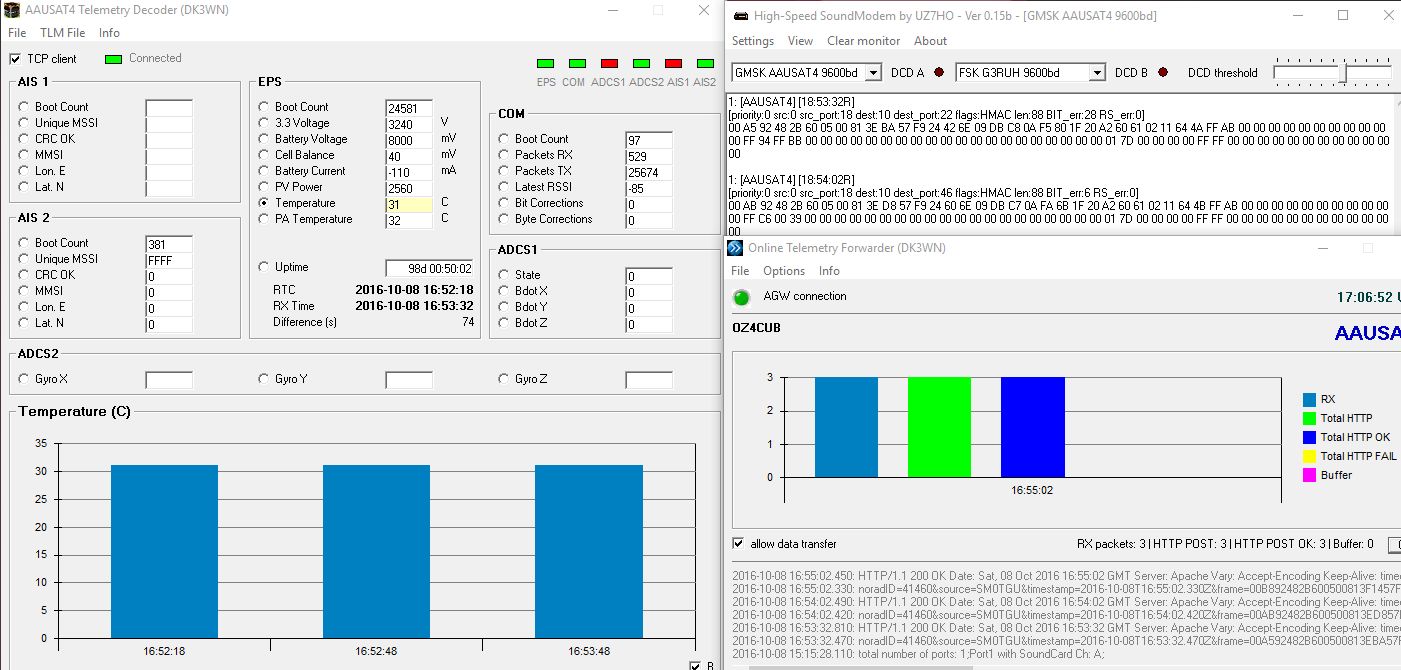
Task: Click EPS Temperature value field
Action: point(409,203)
